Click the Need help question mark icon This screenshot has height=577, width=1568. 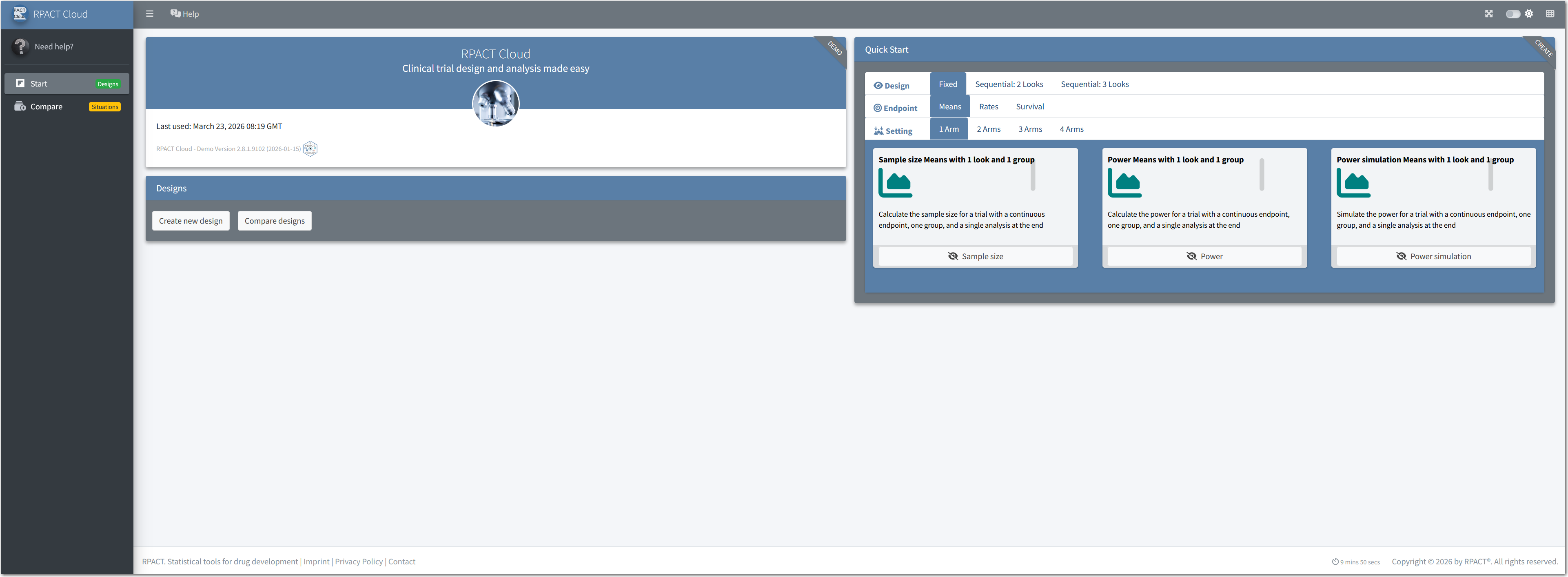21,47
